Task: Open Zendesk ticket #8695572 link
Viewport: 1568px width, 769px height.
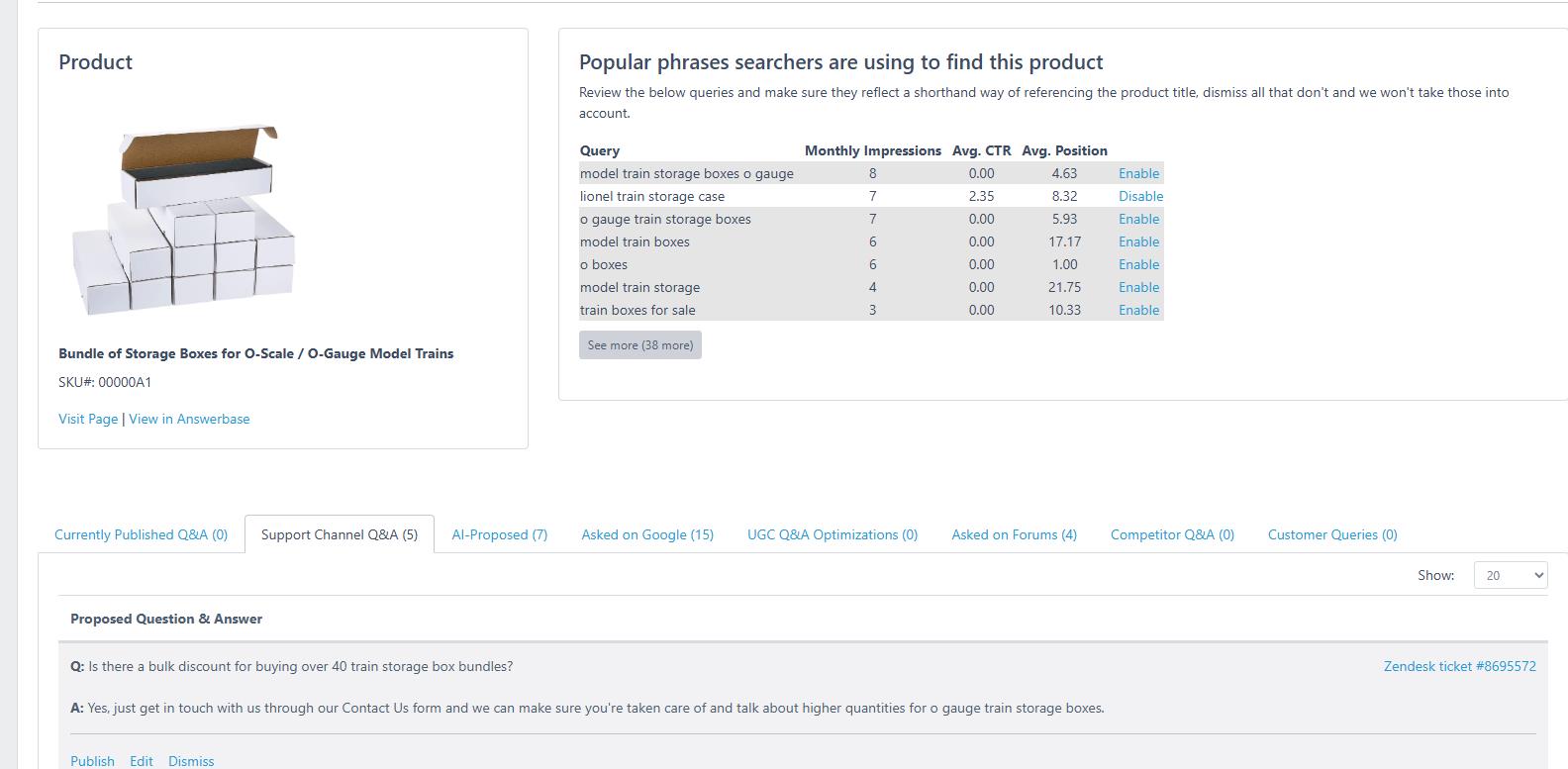Action: tap(1459, 666)
